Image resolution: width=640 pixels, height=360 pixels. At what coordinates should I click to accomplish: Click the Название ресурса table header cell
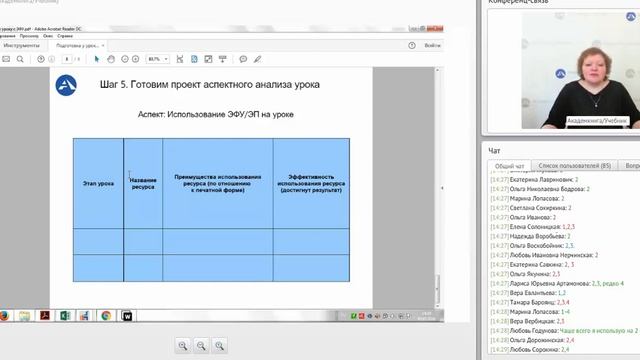click(143, 183)
